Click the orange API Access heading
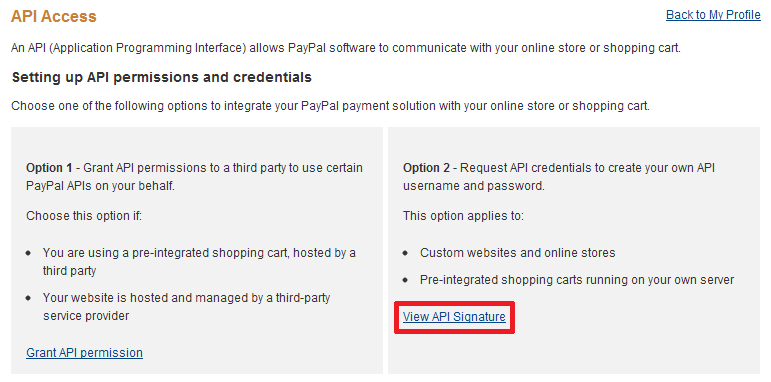The width and height of the screenshot is (771, 382). [x=54, y=16]
